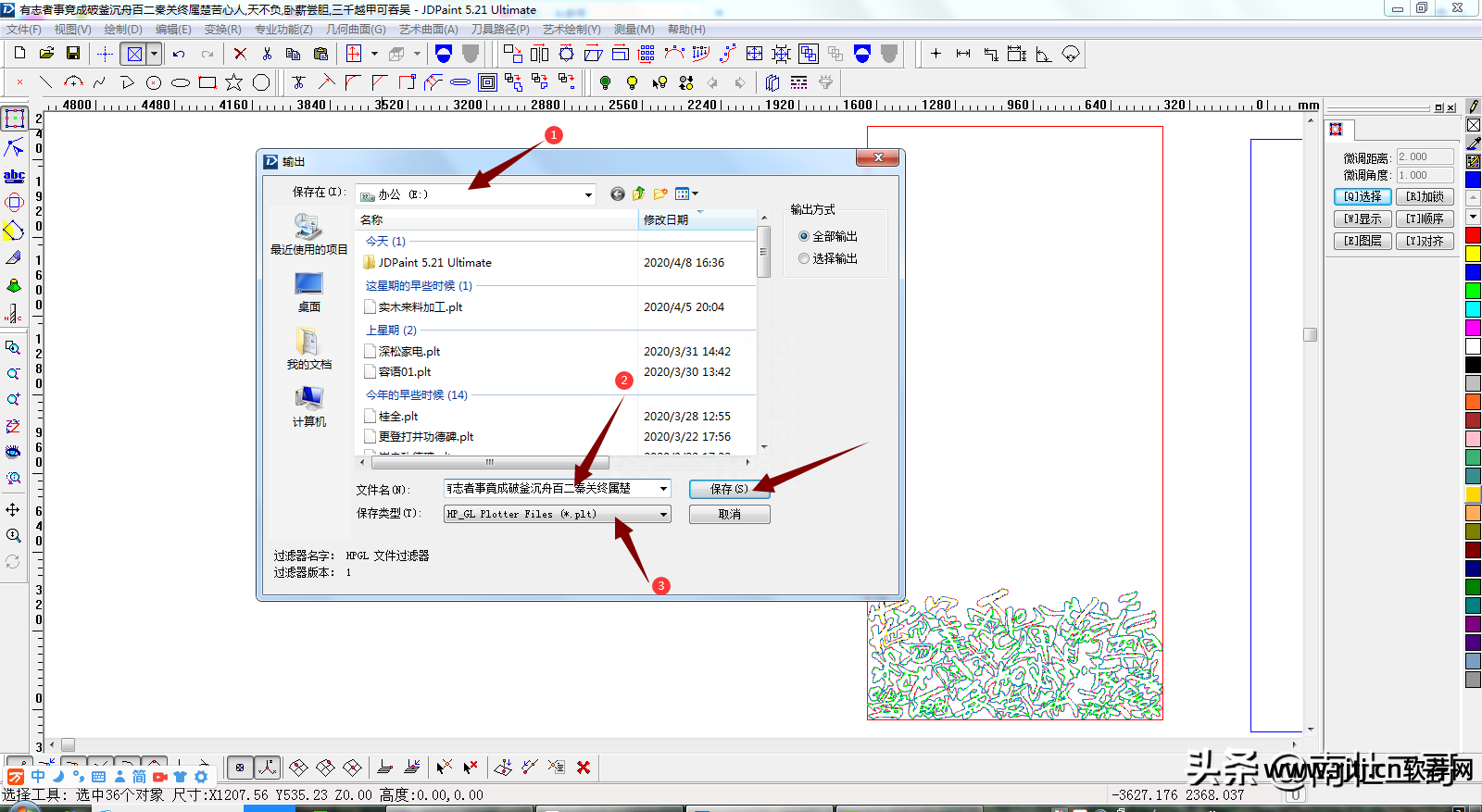The height and width of the screenshot is (812, 1482).
Task: Click the abc text tool in sidebar
Action: click(x=14, y=175)
